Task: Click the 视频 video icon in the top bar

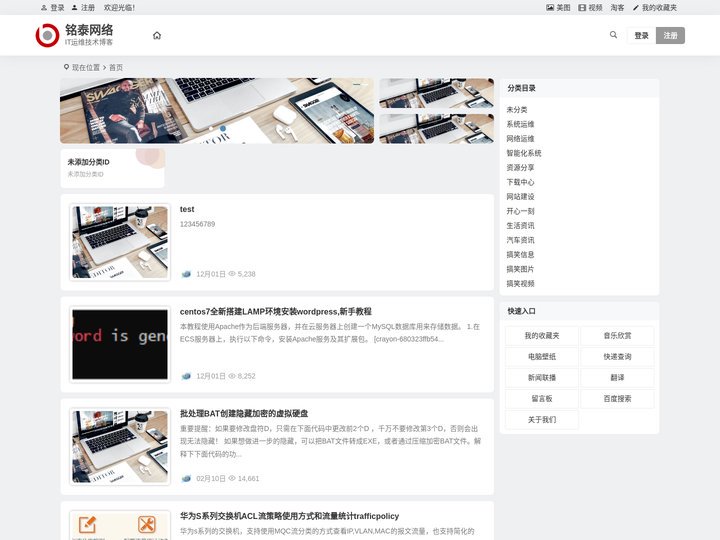Action: pyautogui.click(x=582, y=7)
